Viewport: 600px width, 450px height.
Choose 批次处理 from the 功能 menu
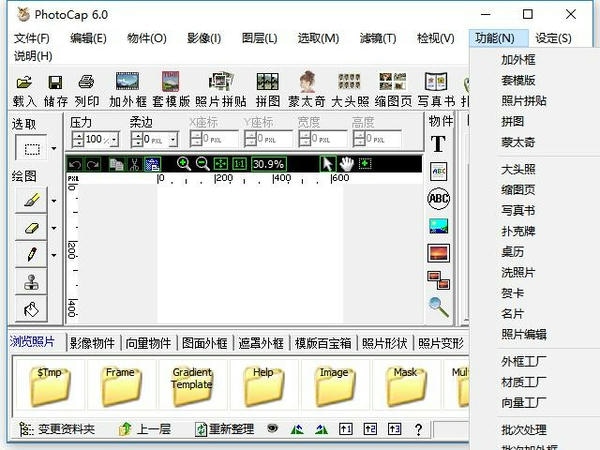pos(524,430)
